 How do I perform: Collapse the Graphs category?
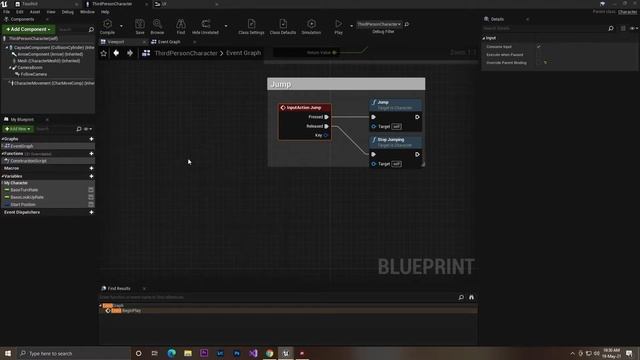[2, 139]
